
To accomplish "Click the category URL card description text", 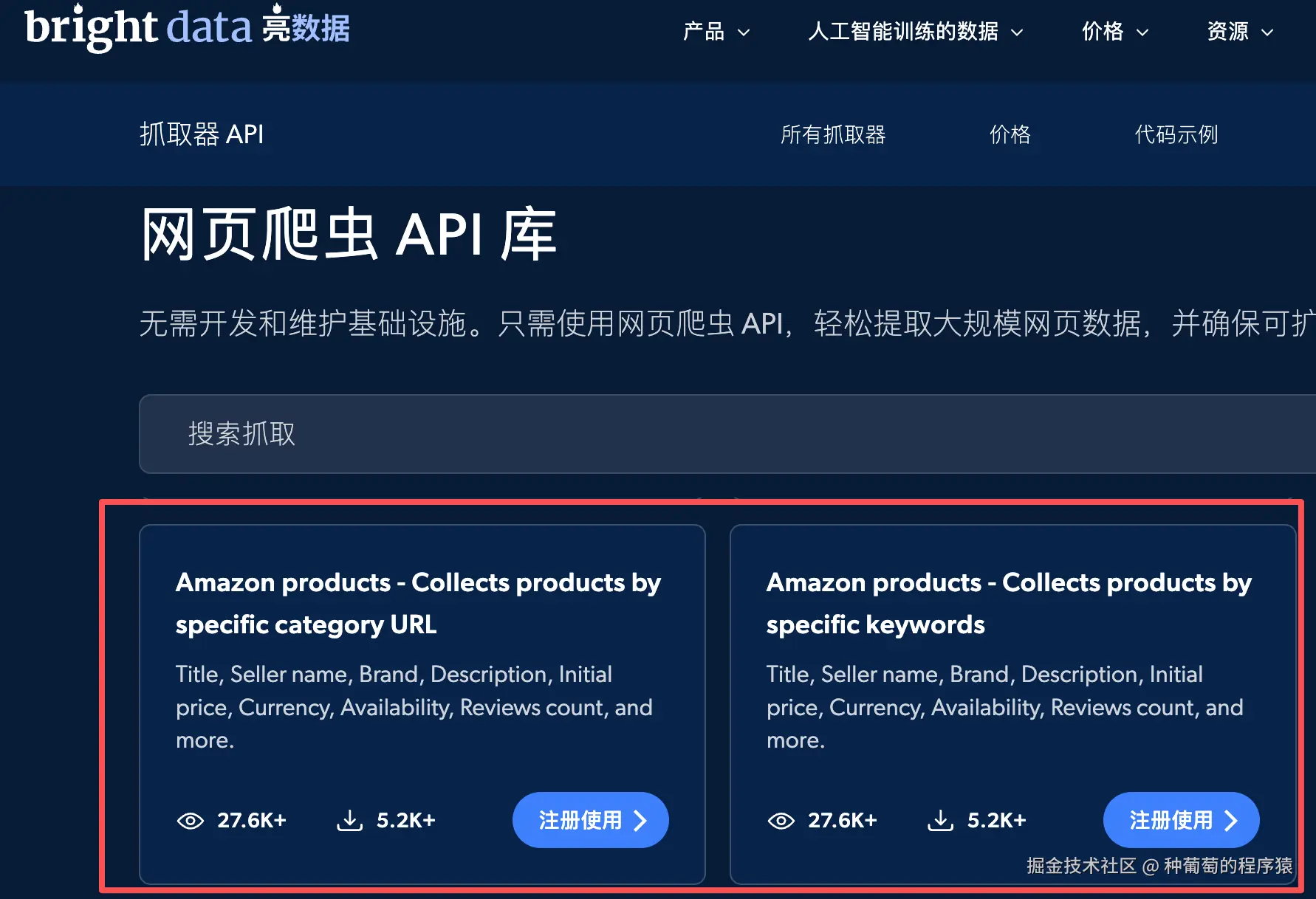I will [x=414, y=707].
